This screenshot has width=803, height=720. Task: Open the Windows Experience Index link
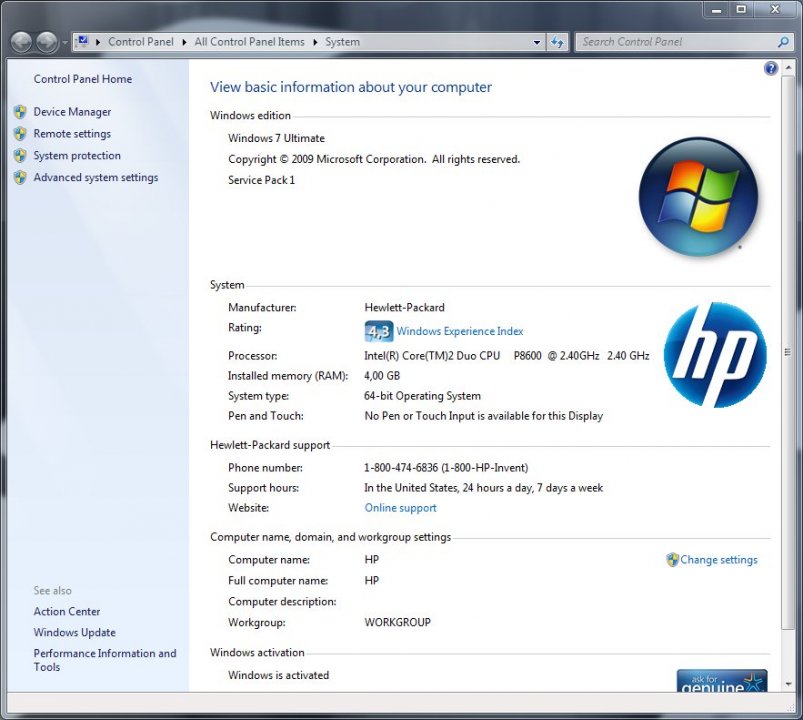pyautogui.click(x=460, y=331)
